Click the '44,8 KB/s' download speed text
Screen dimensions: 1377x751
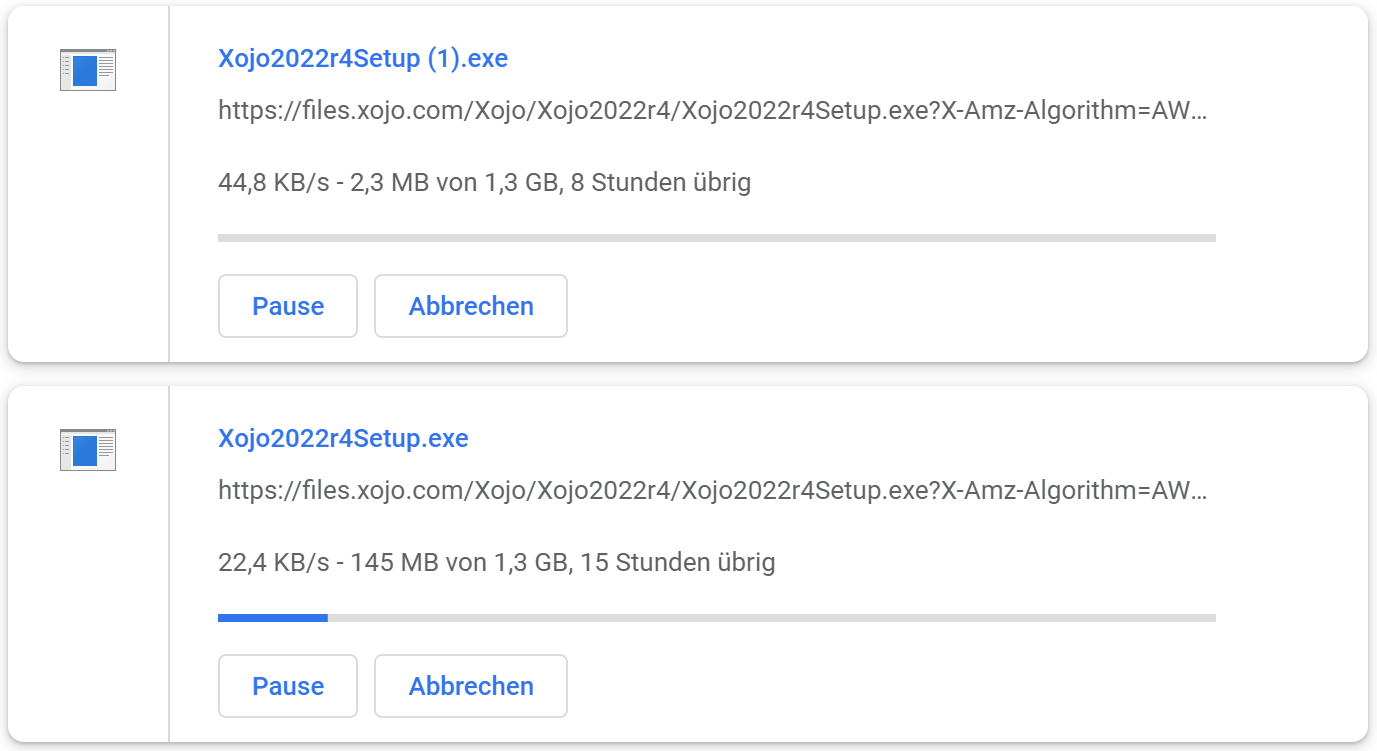(x=273, y=183)
